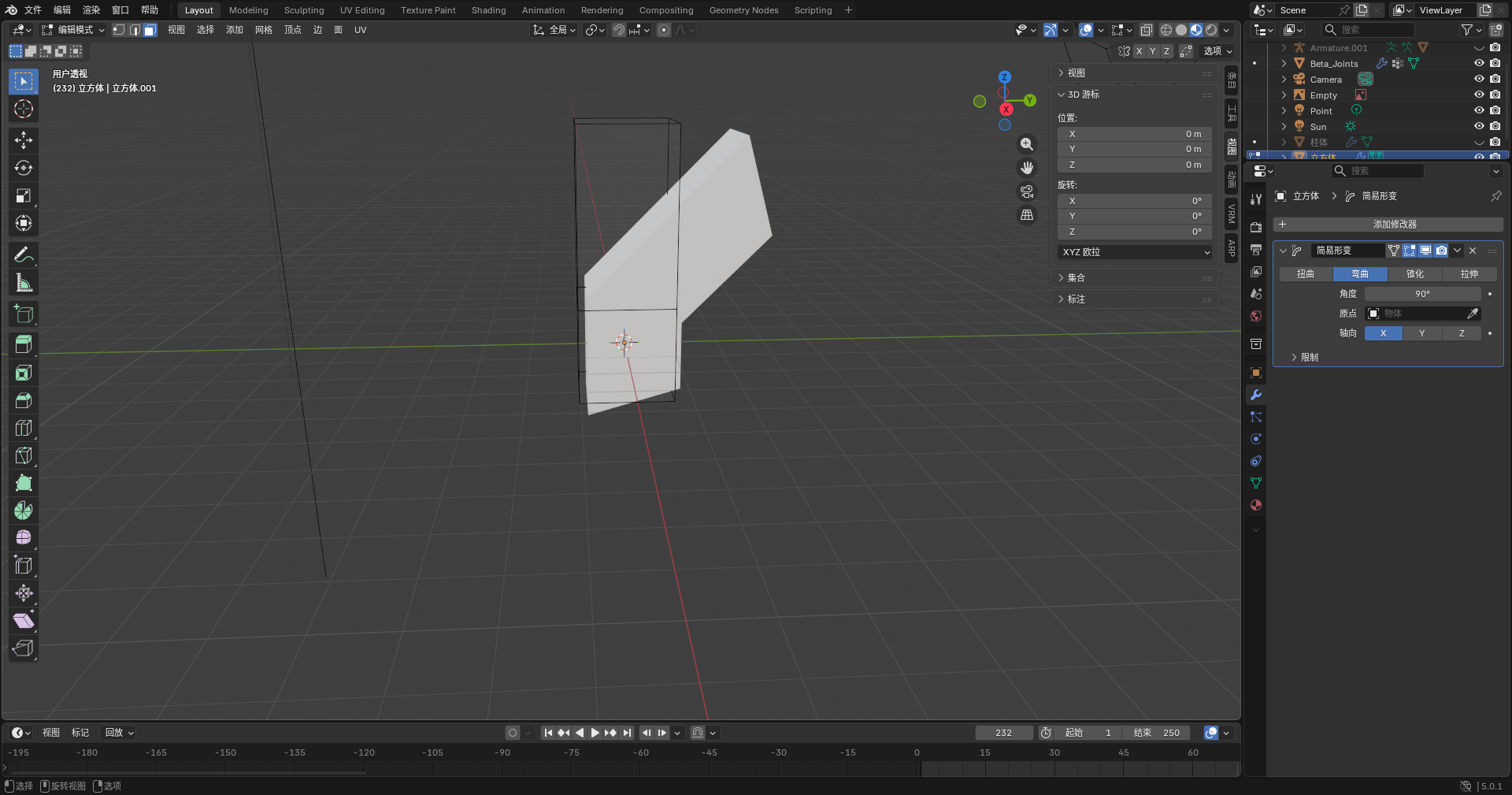Set deform axis to Y
Image resolution: width=1512 pixels, height=795 pixels.
pyautogui.click(x=1422, y=333)
